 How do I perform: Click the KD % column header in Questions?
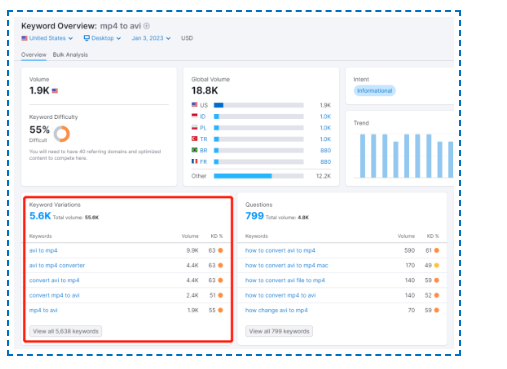433,236
